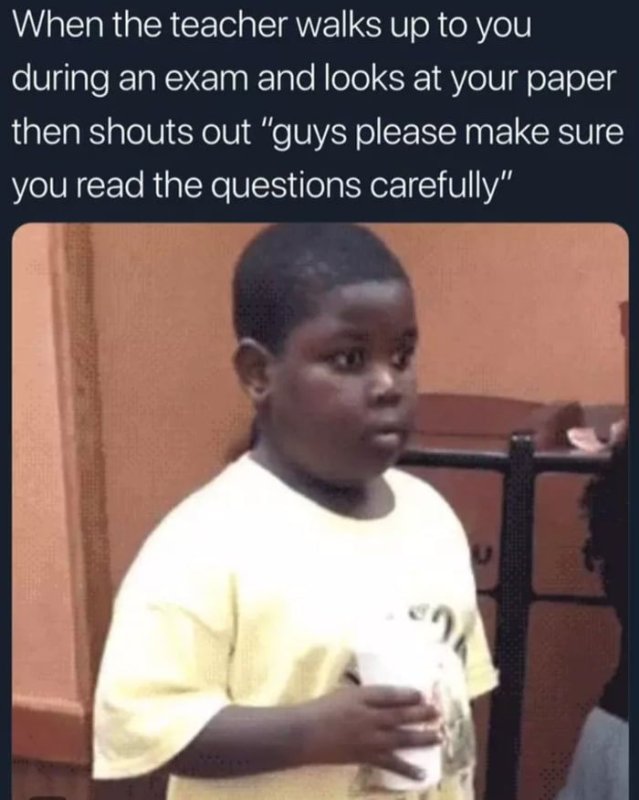
Task: Click the tweet line starting "When the teacher"
Action: [x=272, y=26]
